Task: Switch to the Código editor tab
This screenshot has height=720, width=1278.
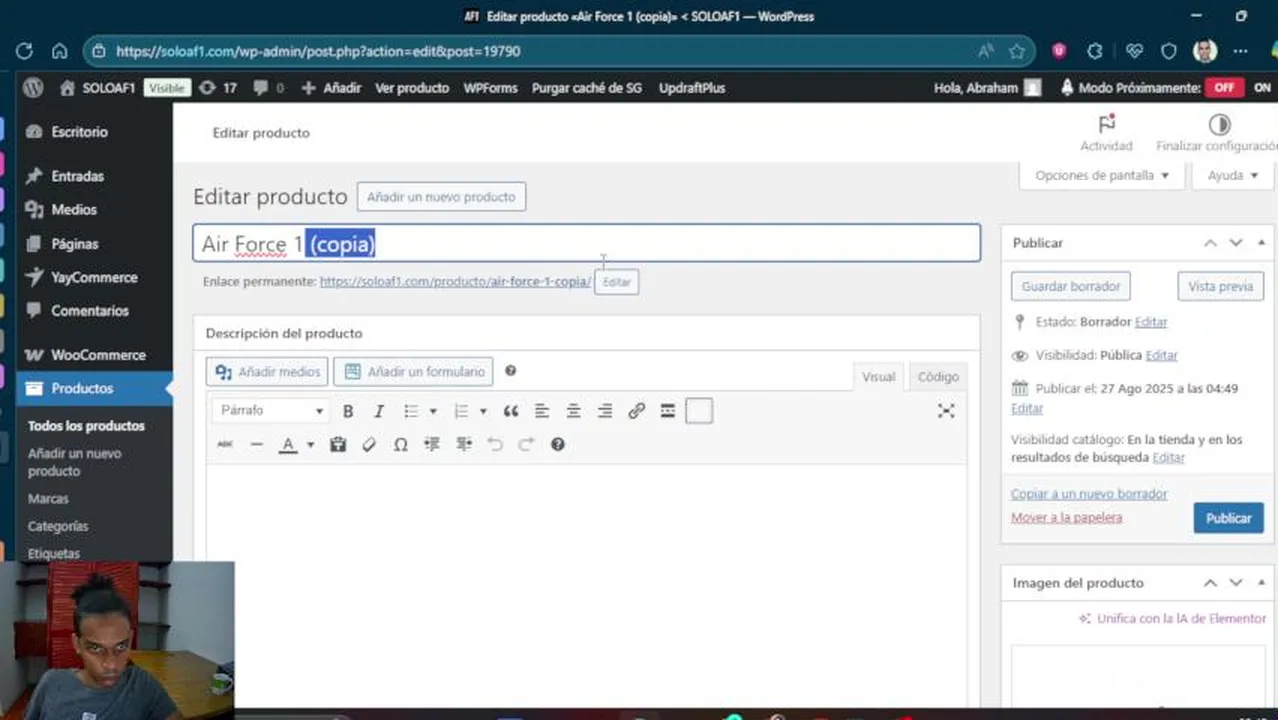Action: [938, 376]
